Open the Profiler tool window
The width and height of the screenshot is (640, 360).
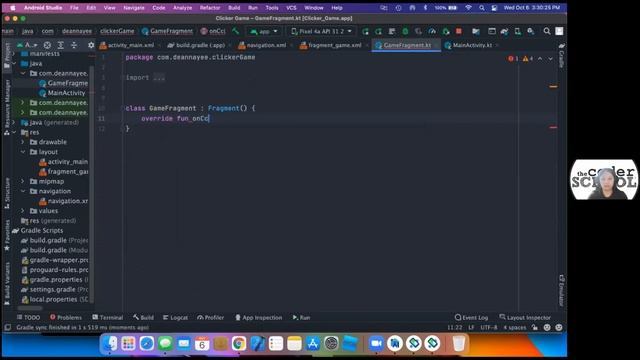211,318
